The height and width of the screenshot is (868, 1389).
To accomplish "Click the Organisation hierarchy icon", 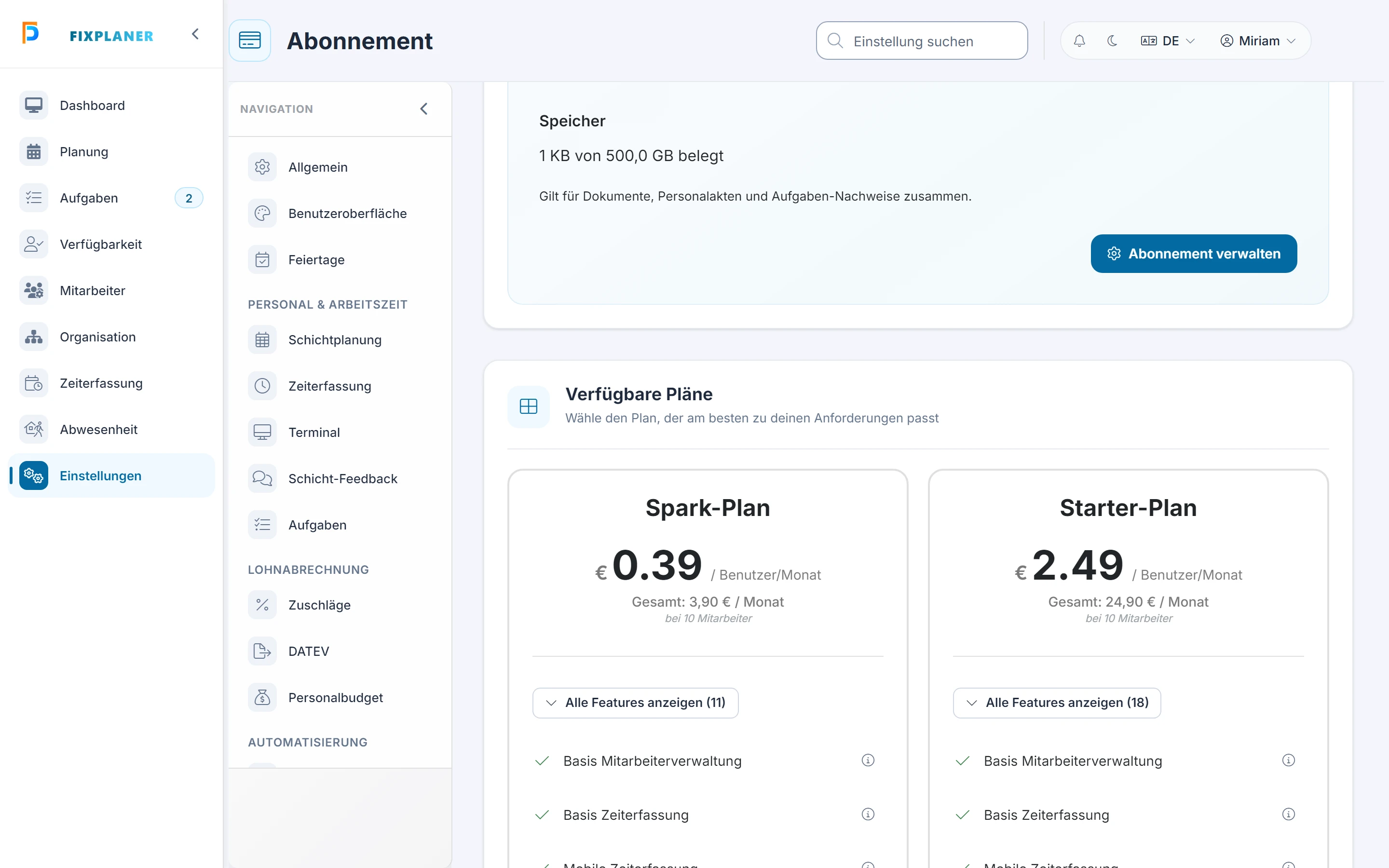I will tap(34, 337).
